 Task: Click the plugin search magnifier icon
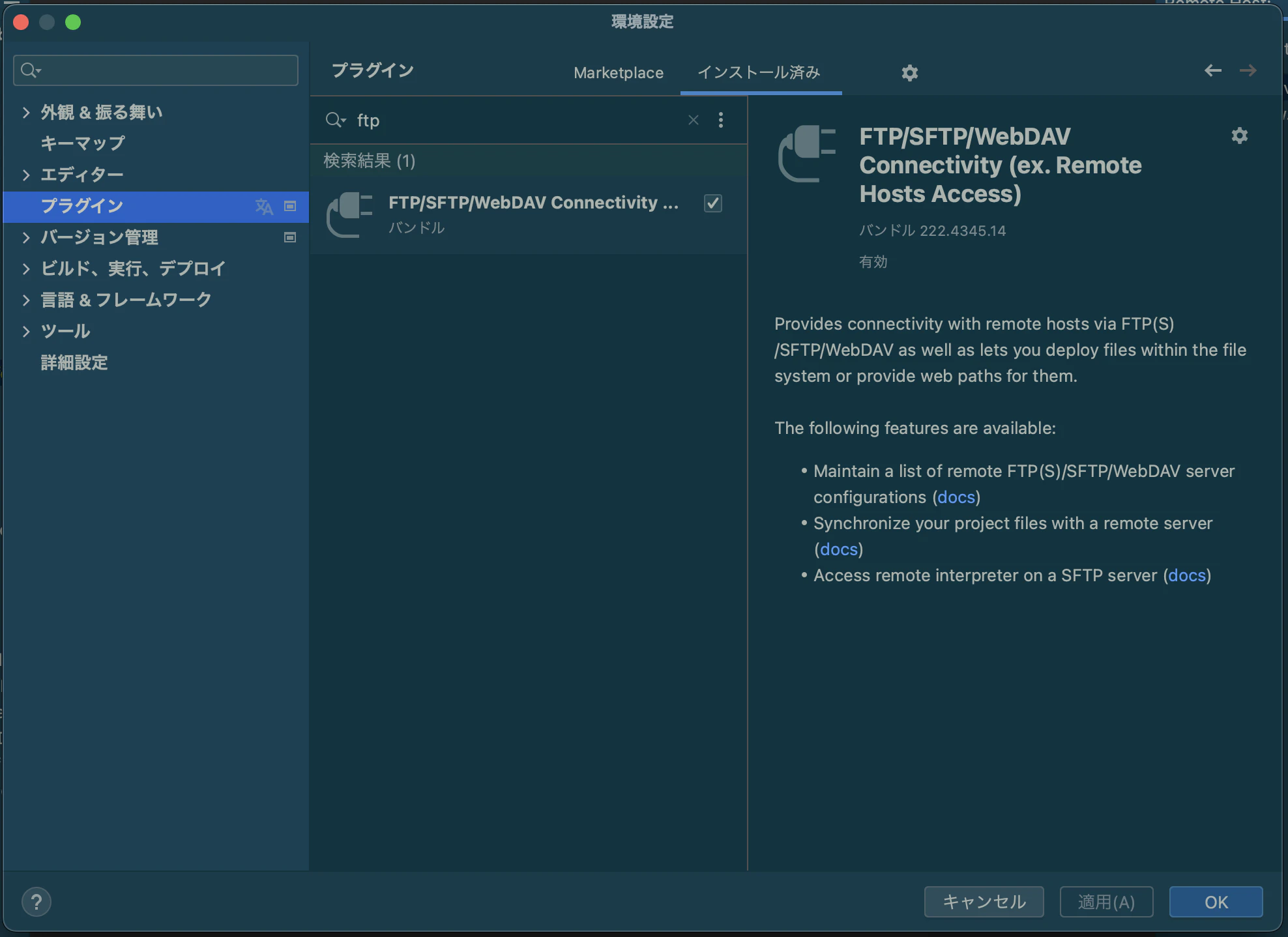335,120
